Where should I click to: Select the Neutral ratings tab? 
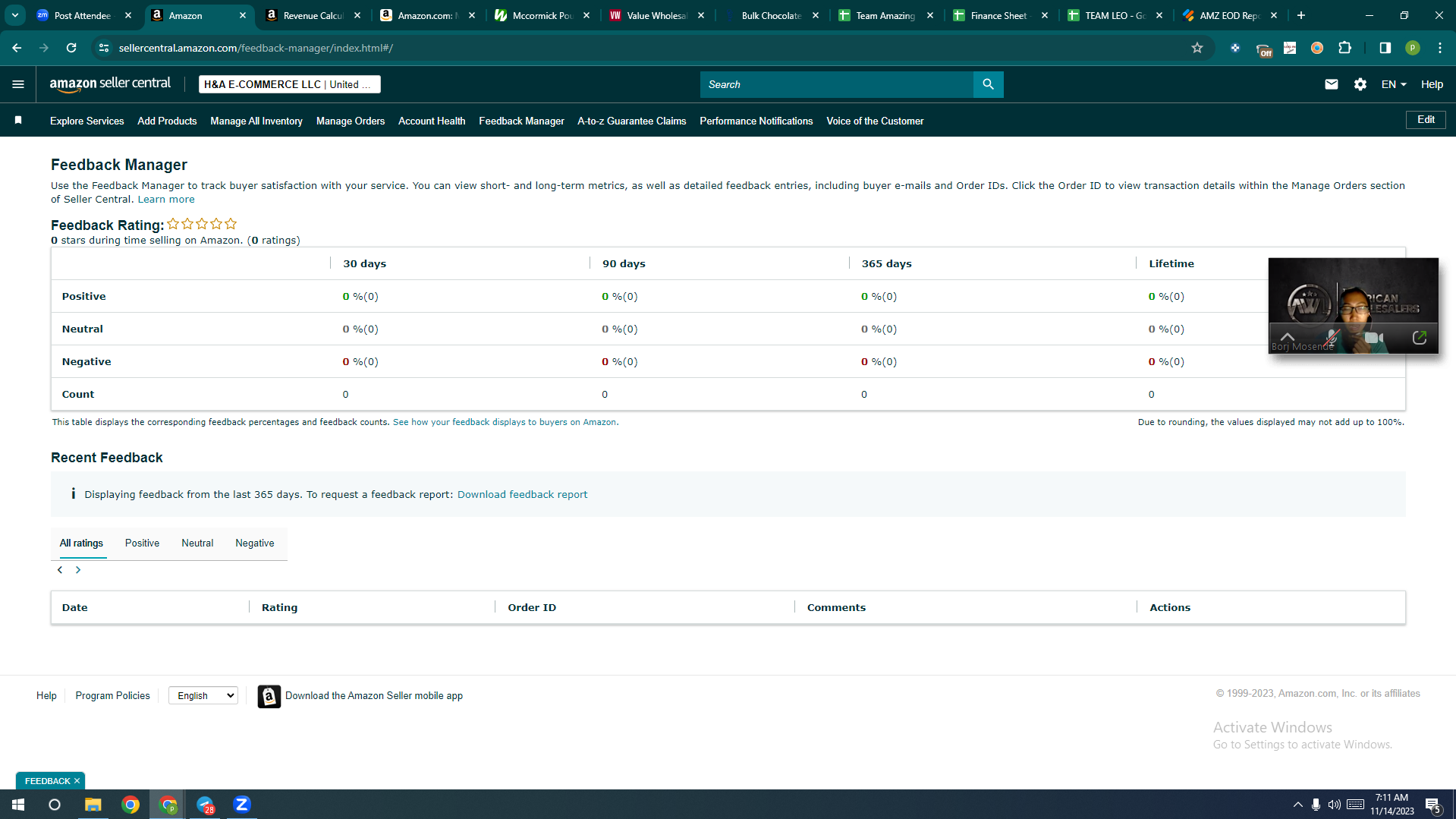[197, 543]
